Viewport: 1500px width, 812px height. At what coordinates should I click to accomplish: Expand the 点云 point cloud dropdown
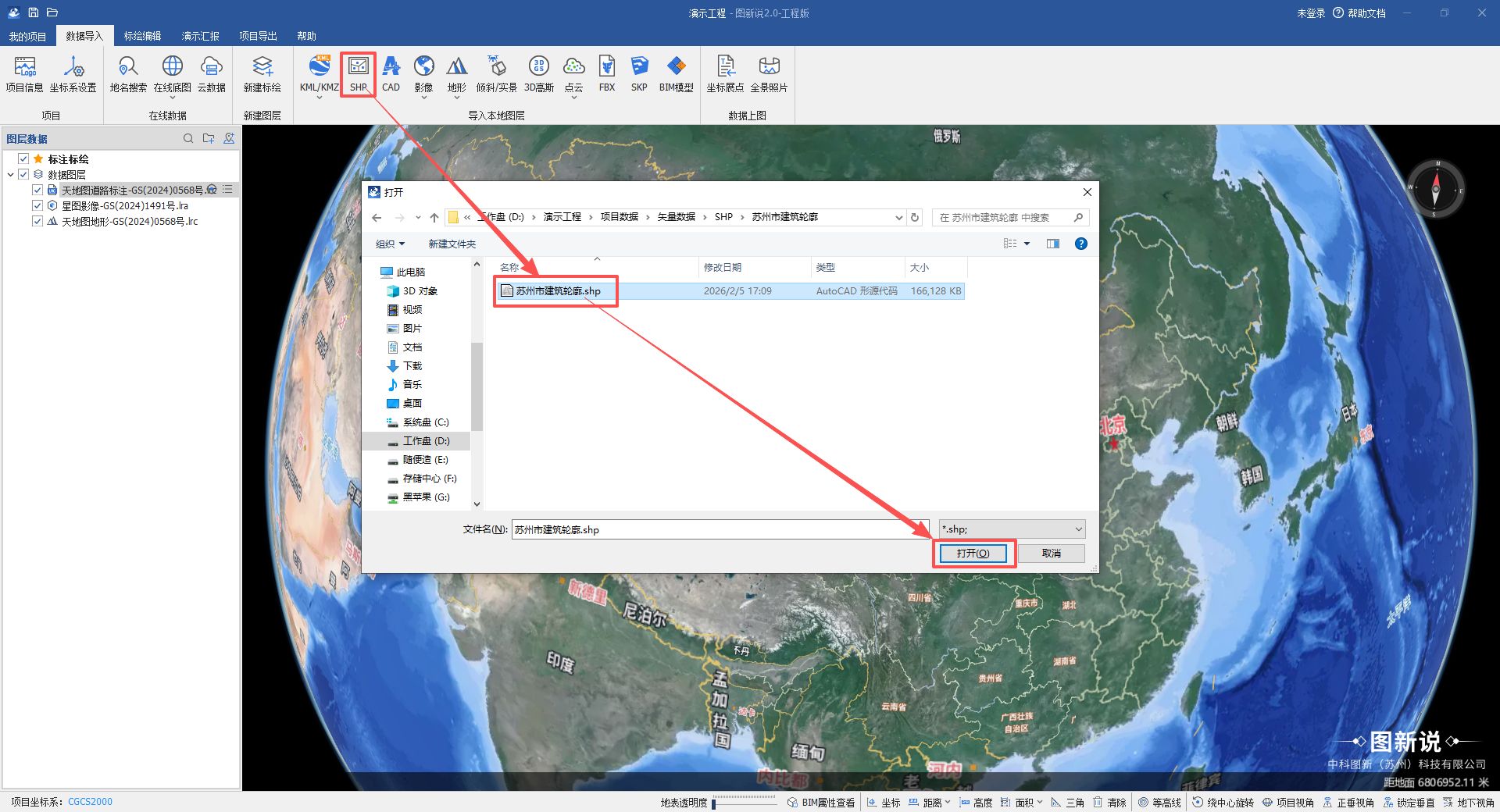(x=574, y=98)
